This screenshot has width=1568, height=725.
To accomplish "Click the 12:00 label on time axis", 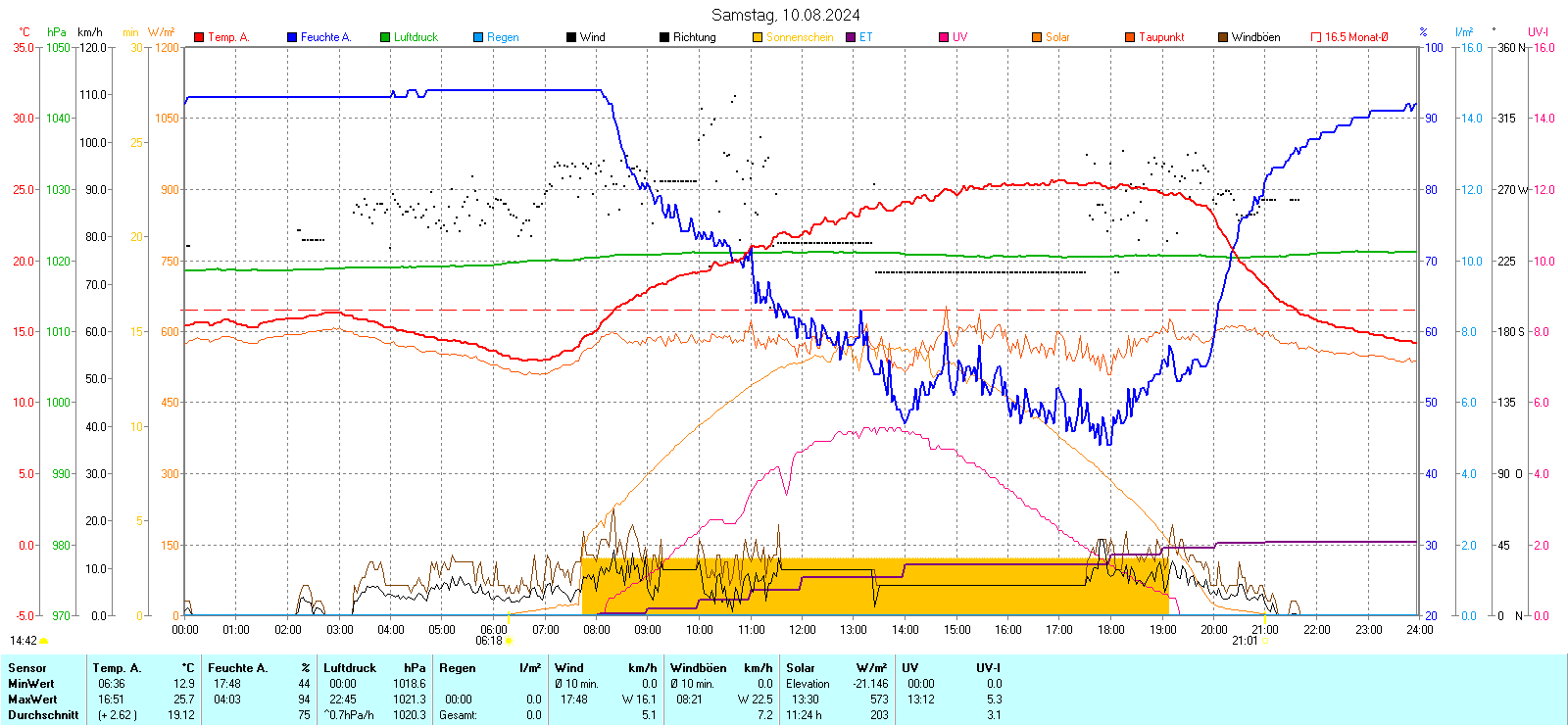I will (802, 630).
